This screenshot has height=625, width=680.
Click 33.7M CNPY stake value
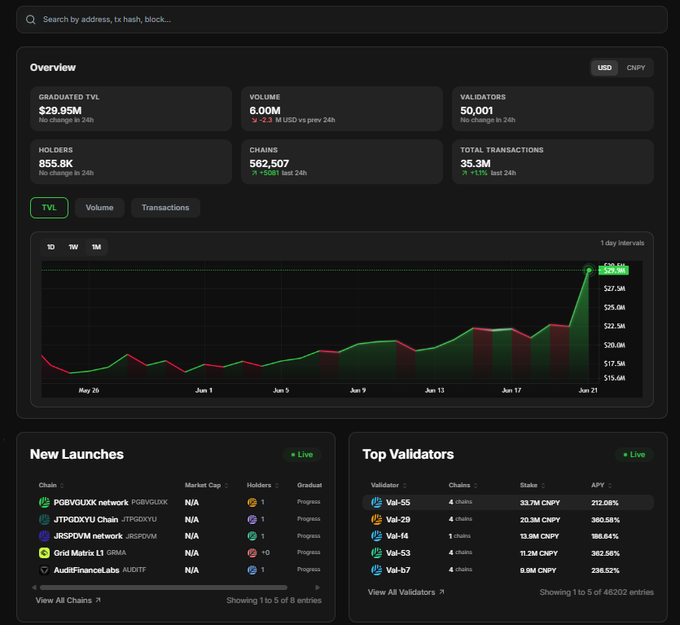tap(540, 503)
